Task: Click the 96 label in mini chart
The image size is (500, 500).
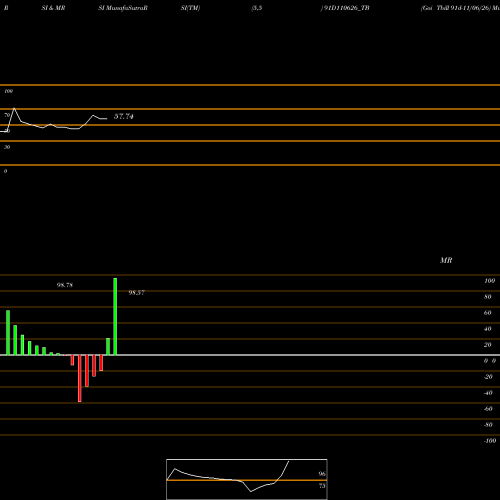Action: click(x=322, y=474)
